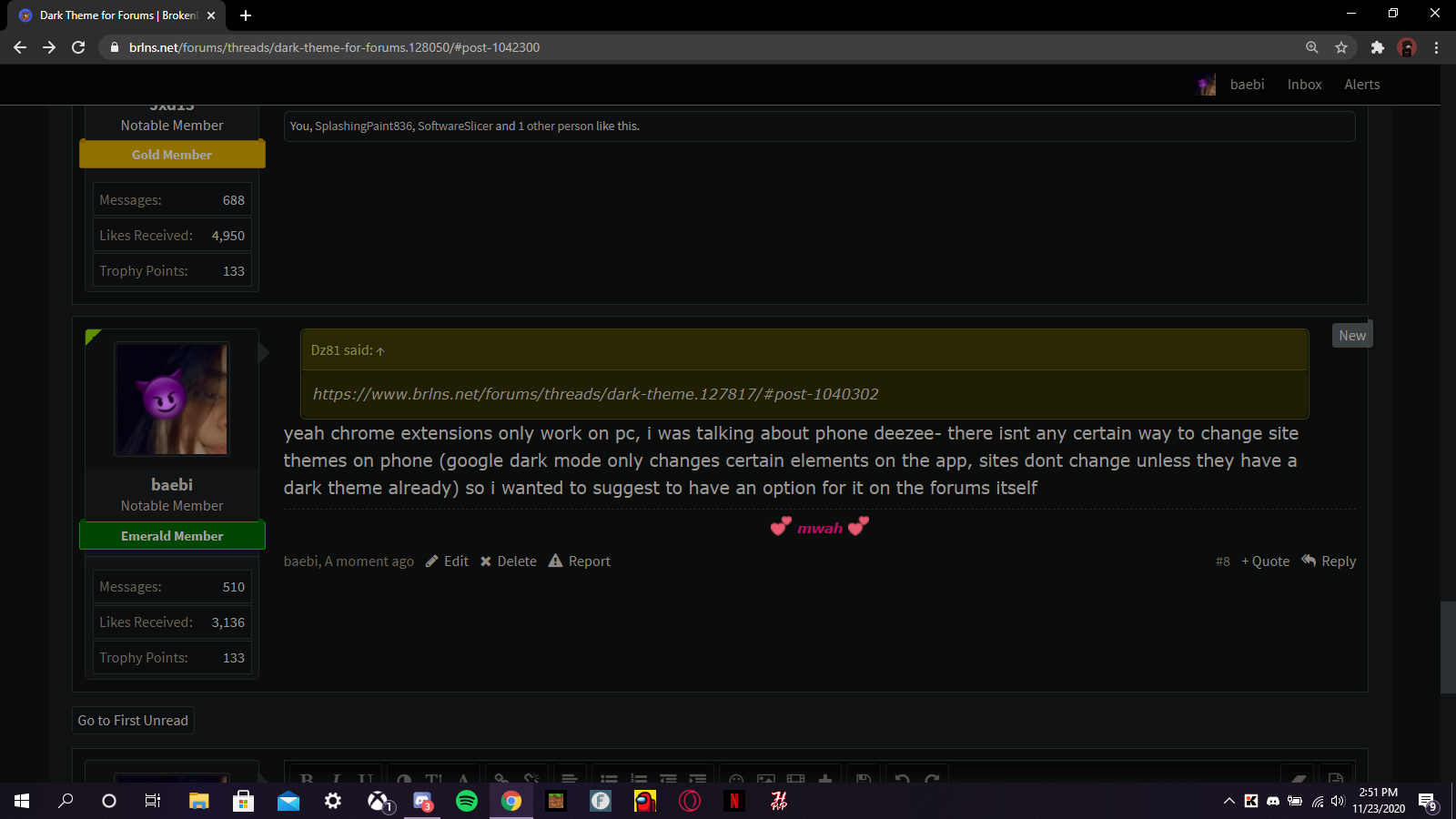Click the Go to First Unread button
This screenshot has height=819, width=1456.
[133, 721]
